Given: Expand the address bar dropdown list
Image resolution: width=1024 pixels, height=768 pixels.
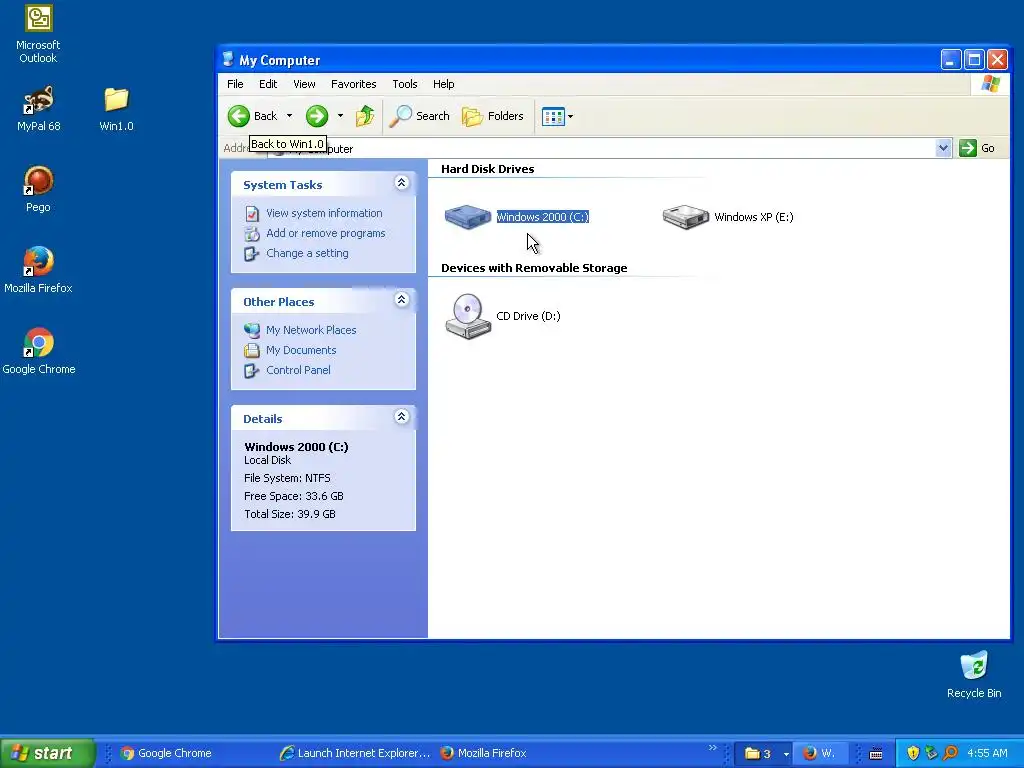Looking at the screenshot, I should click(943, 149).
